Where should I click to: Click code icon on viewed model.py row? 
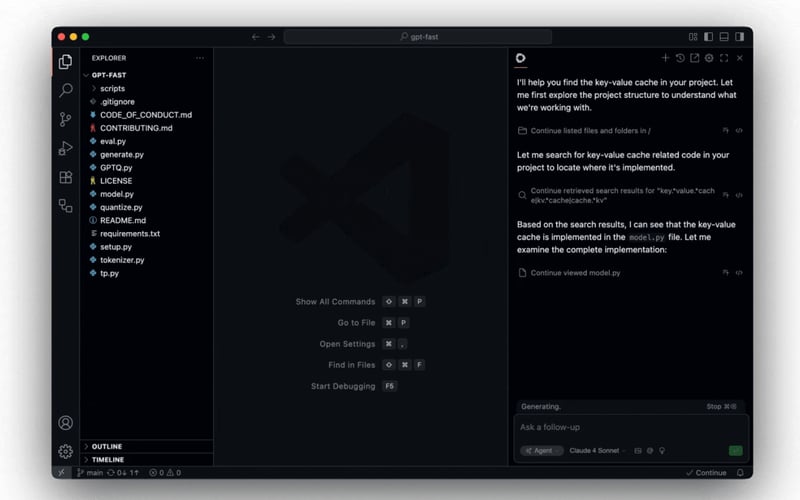739,273
